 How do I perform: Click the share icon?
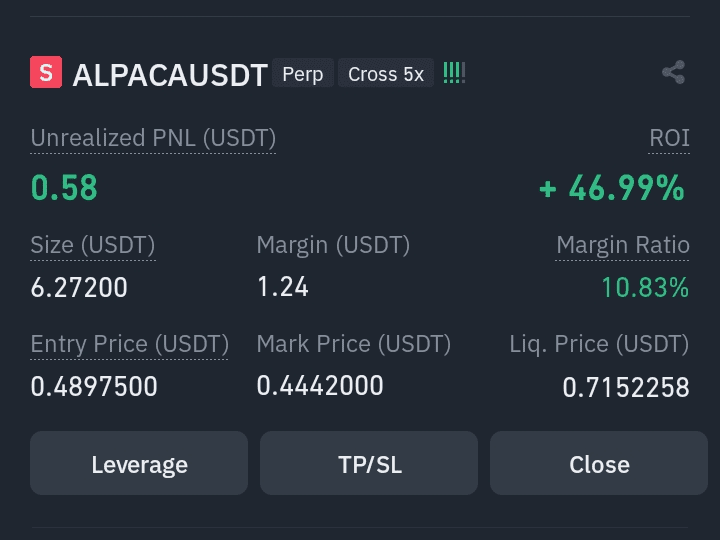[x=674, y=72]
